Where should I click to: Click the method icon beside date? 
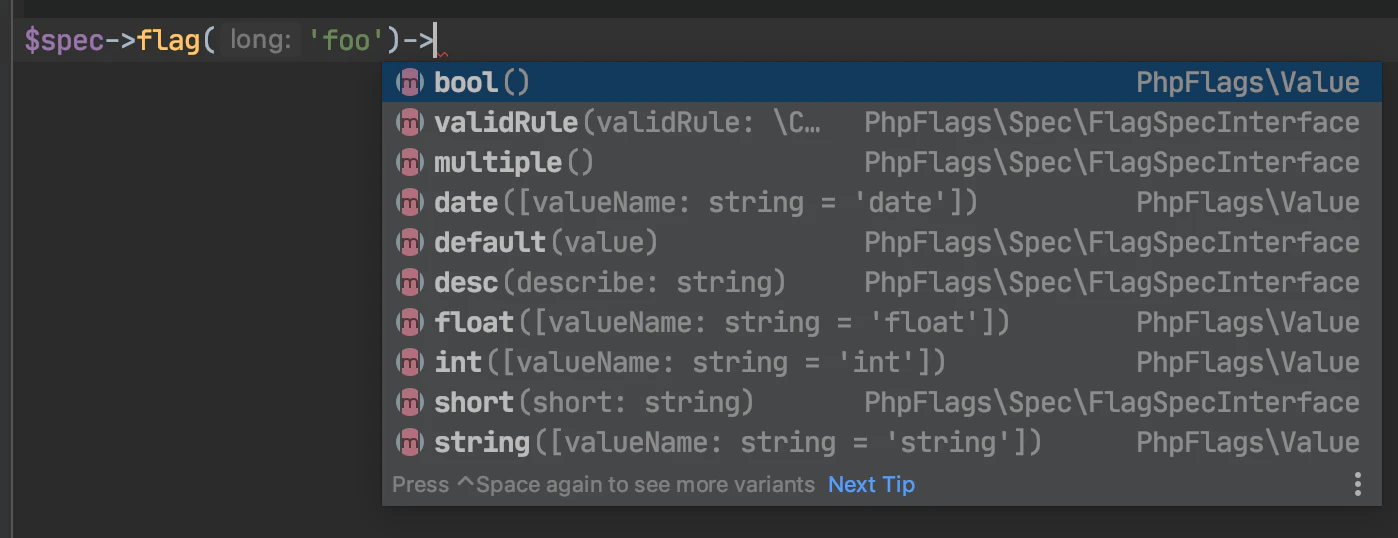coord(410,202)
